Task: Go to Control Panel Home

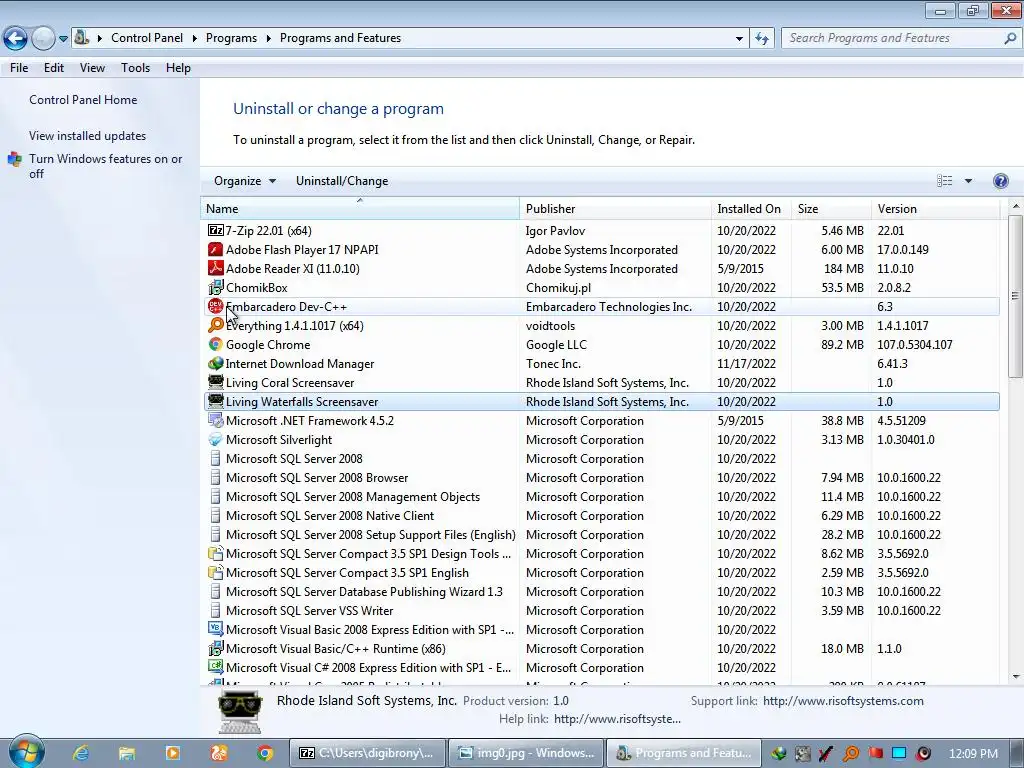Action: 83,100
